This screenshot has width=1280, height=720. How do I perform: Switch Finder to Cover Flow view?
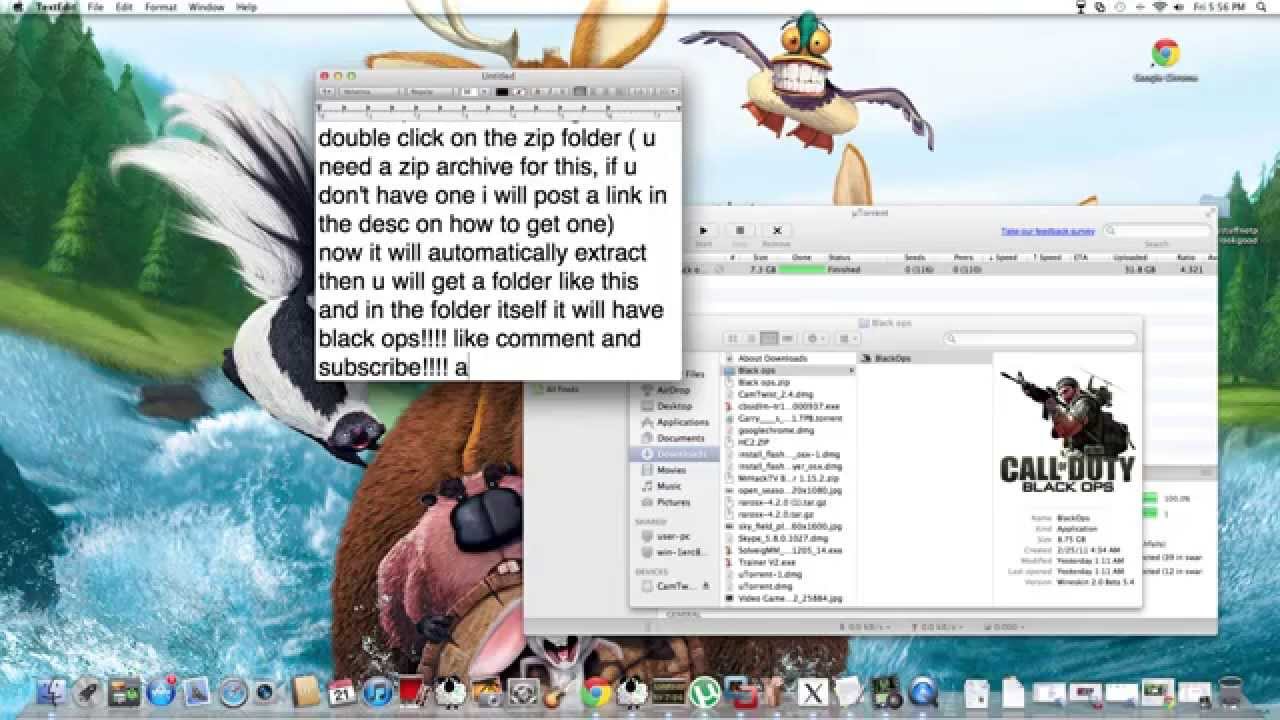pos(787,339)
